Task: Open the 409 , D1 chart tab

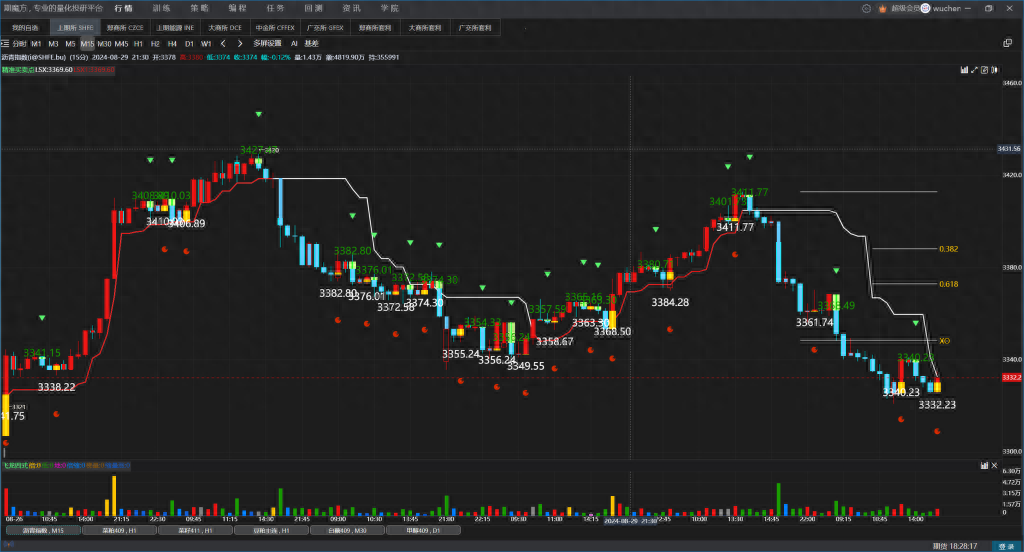Action: 423,530
